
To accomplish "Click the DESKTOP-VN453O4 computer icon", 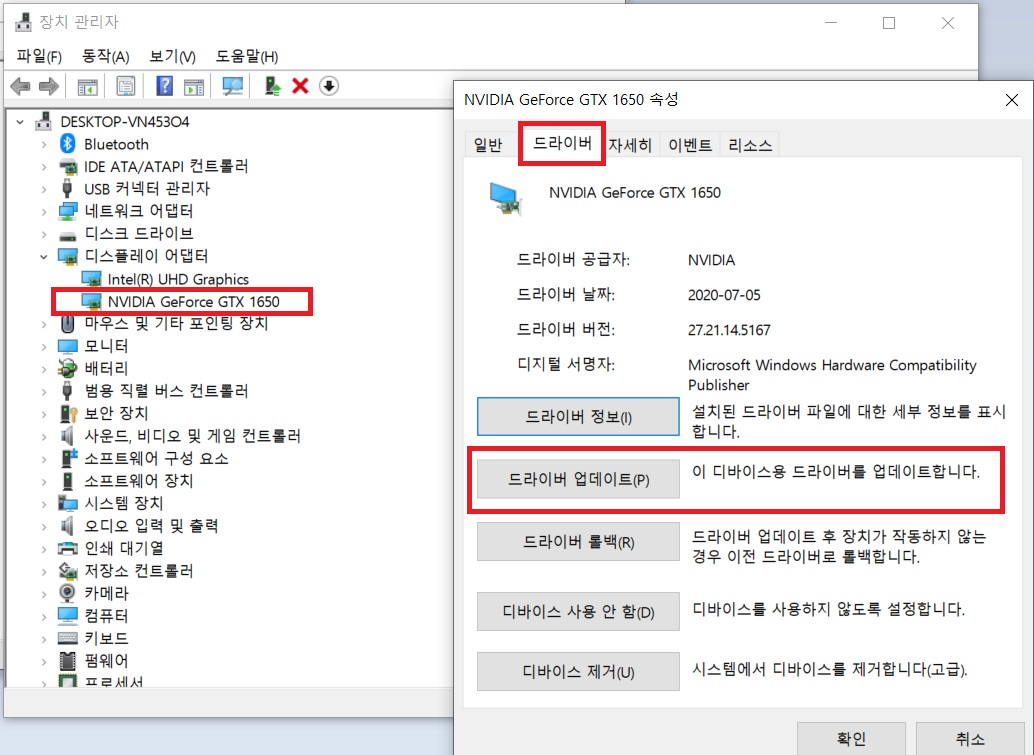I will 44,121.
